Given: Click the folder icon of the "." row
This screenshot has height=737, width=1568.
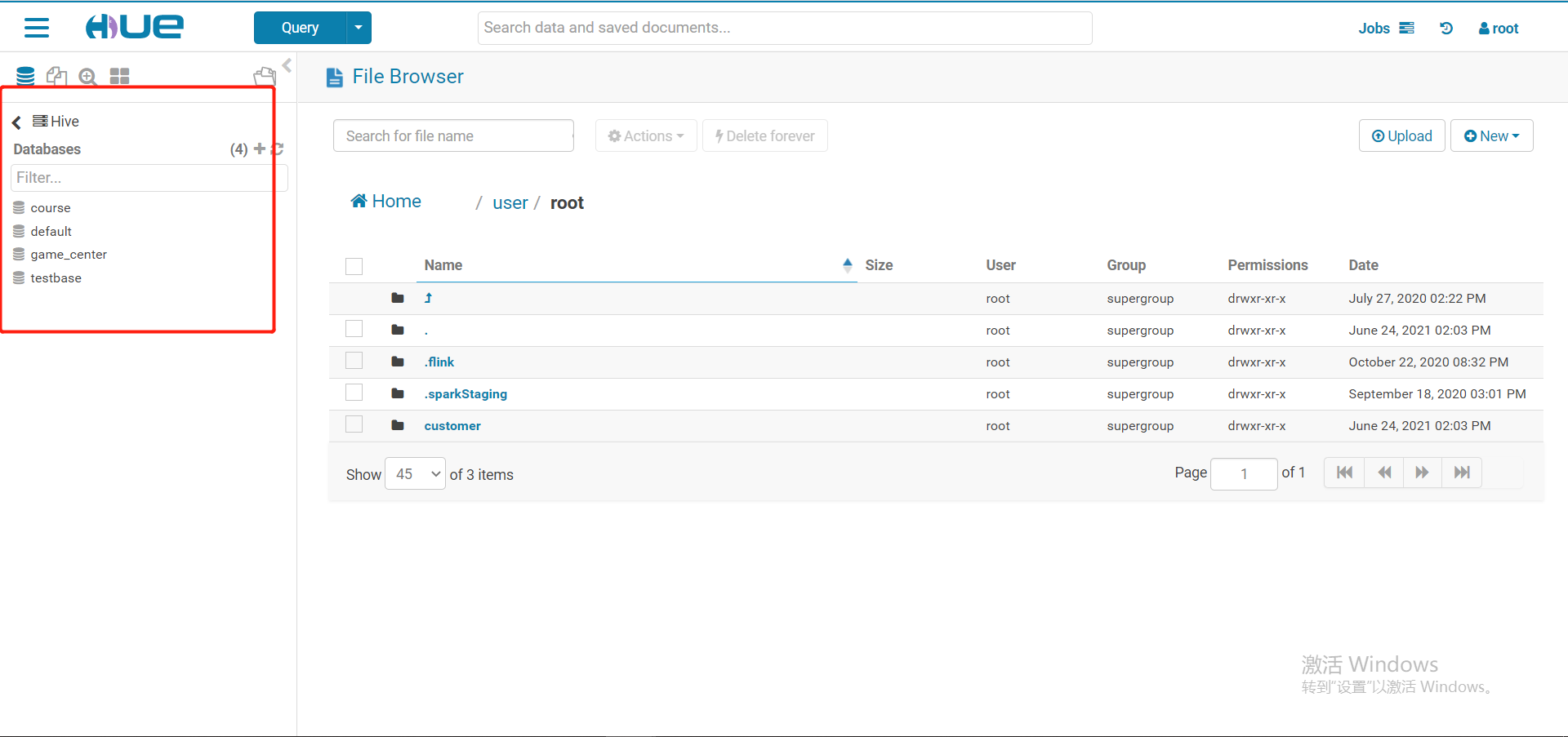Looking at the screenshot, I should click(x=398, y=330).
